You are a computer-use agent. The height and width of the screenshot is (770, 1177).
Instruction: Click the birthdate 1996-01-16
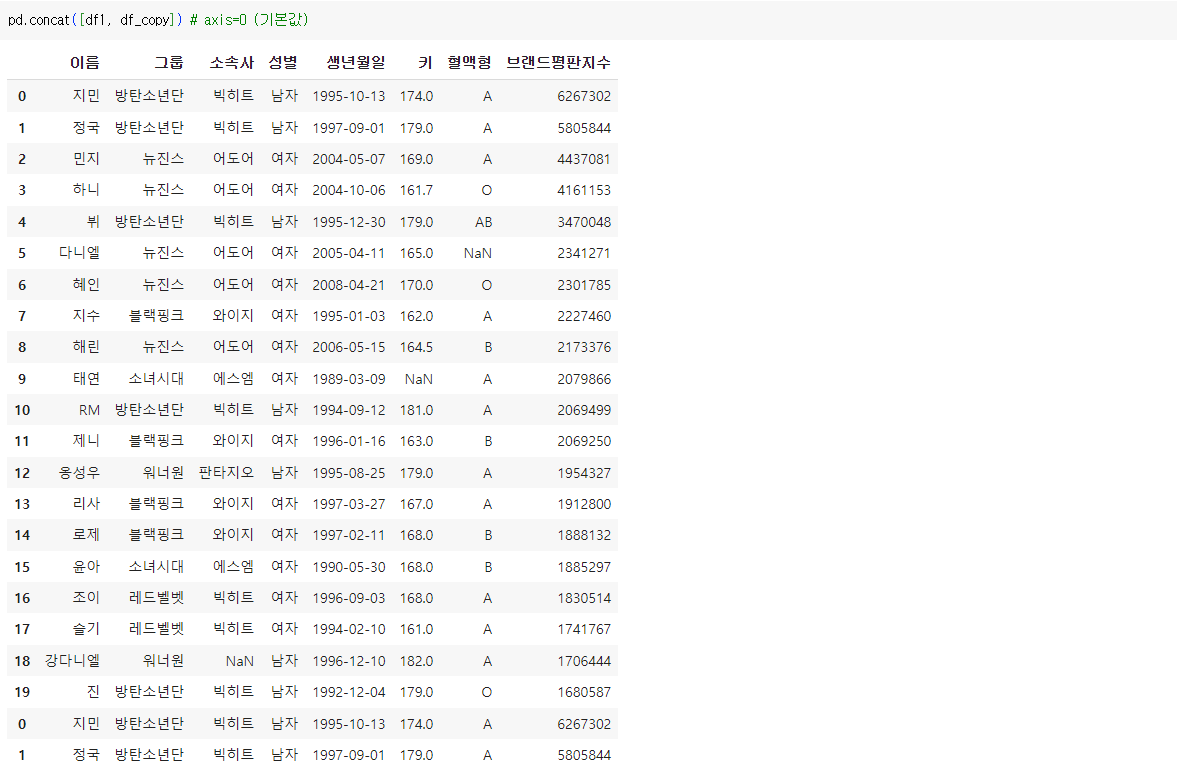coord(348,441)
